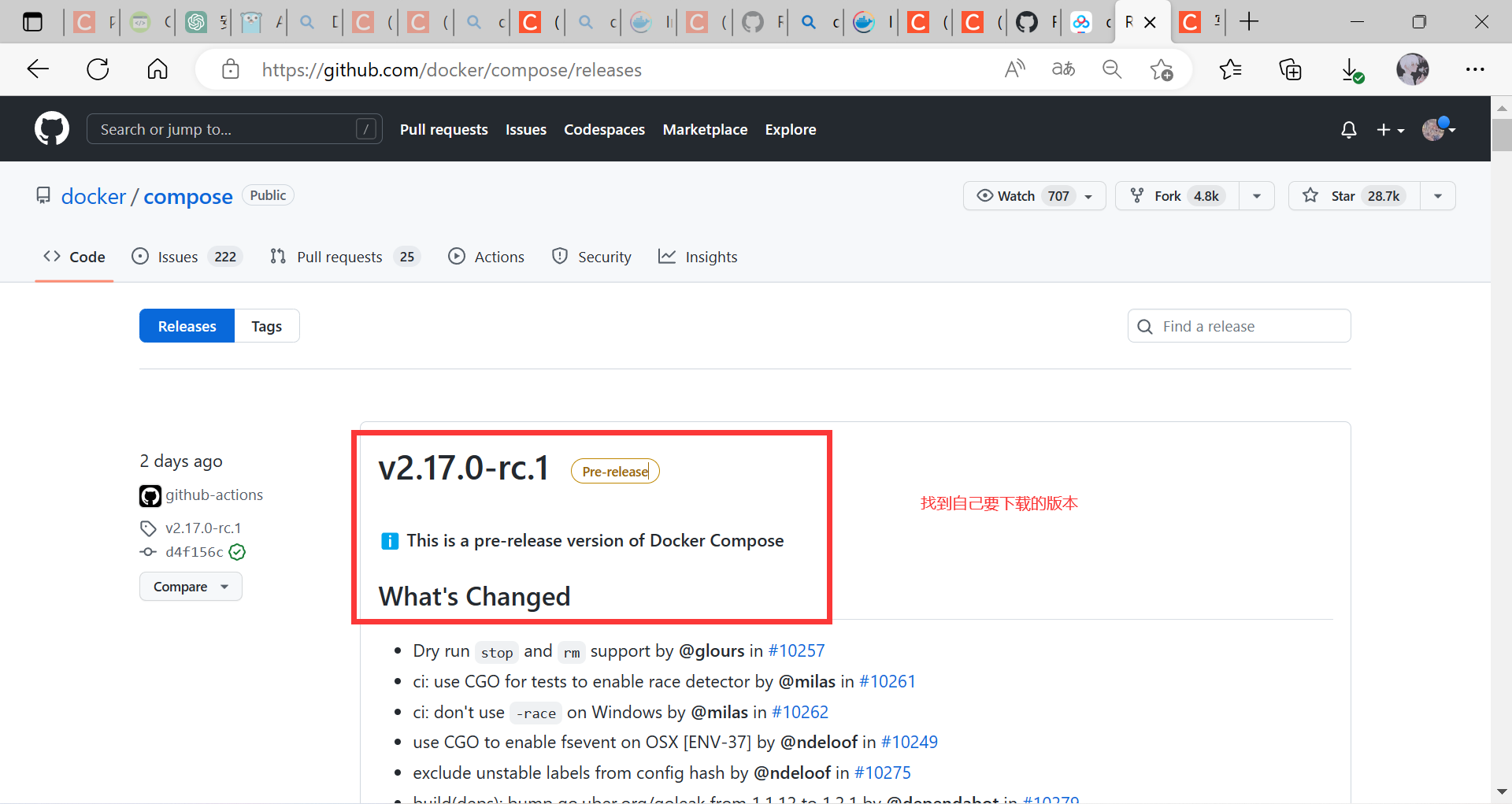
Task: Open translate page icon
Action: click(x=1063, y=69)
